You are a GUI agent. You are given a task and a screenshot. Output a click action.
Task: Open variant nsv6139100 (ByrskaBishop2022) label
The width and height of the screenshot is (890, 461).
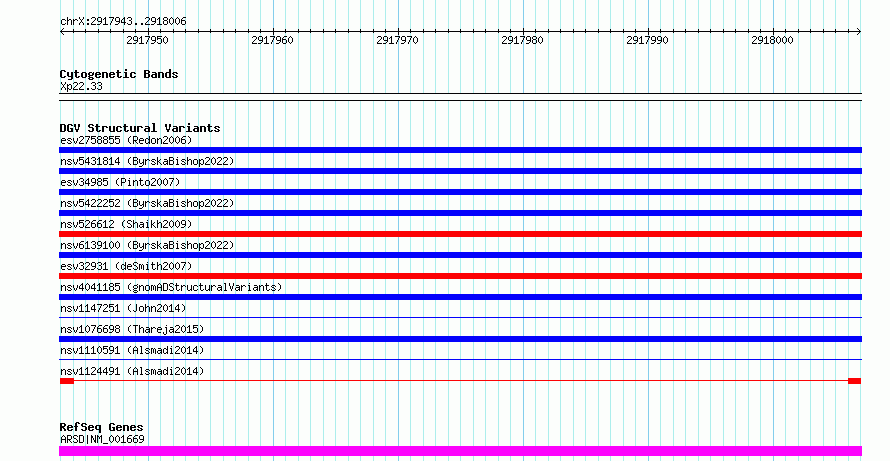pyautogui.click(x=147, y=245)
